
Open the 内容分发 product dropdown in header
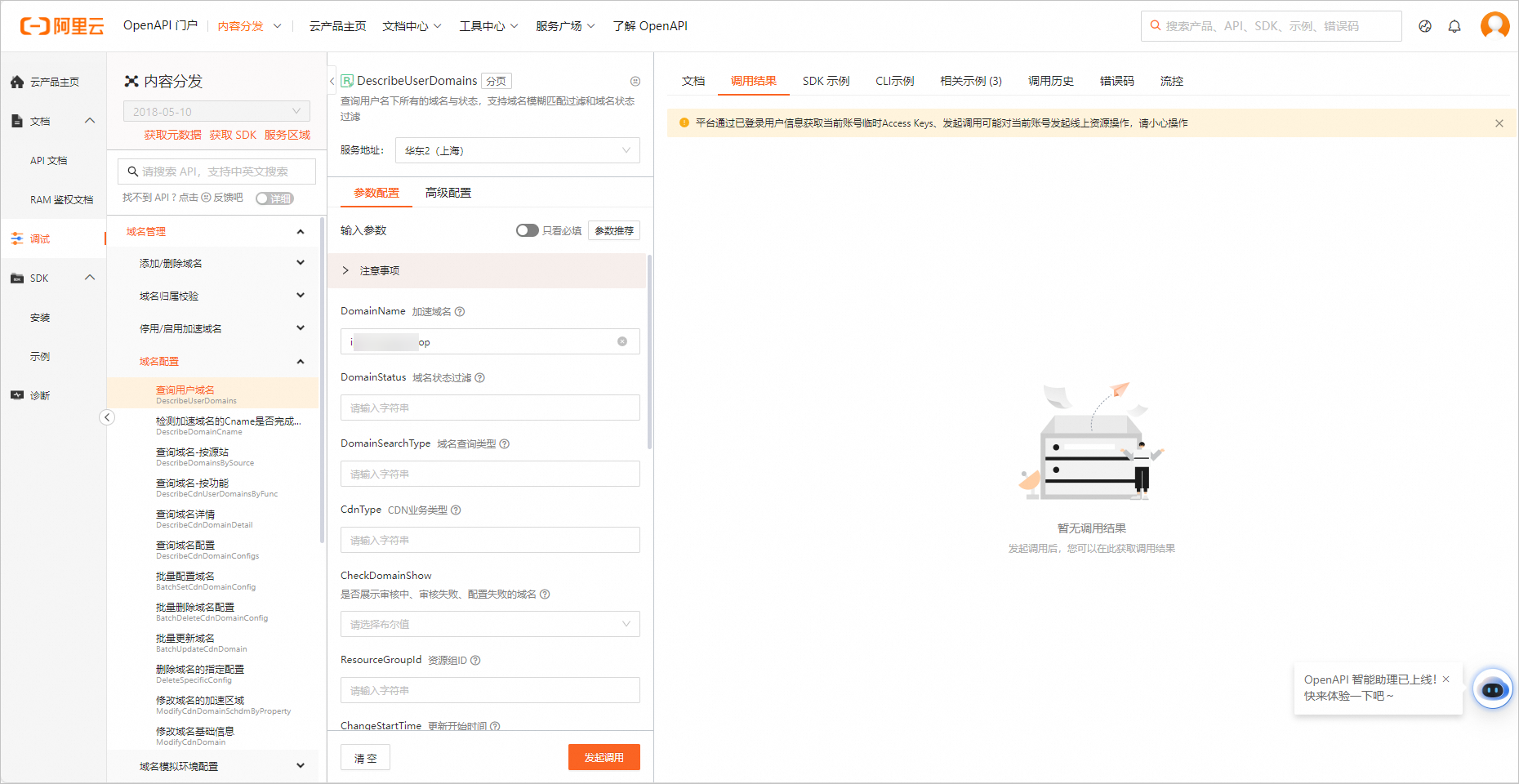tap(249, 26)
